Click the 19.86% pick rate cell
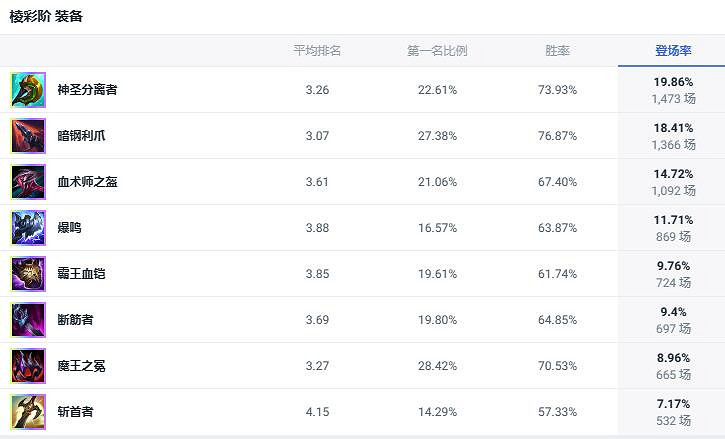 (673, 82)
